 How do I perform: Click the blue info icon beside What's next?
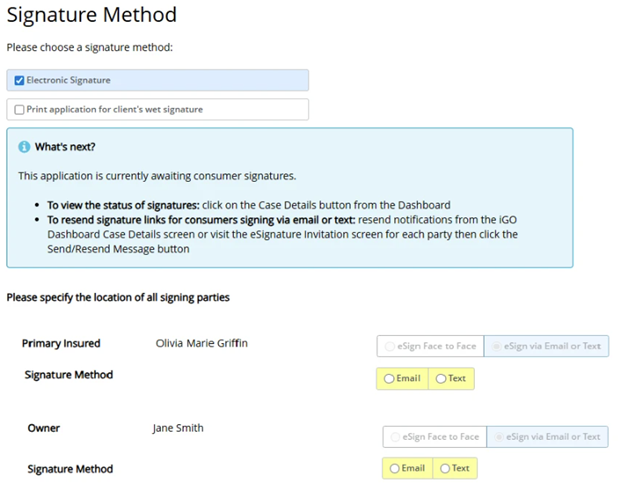[x=25, y=147]
